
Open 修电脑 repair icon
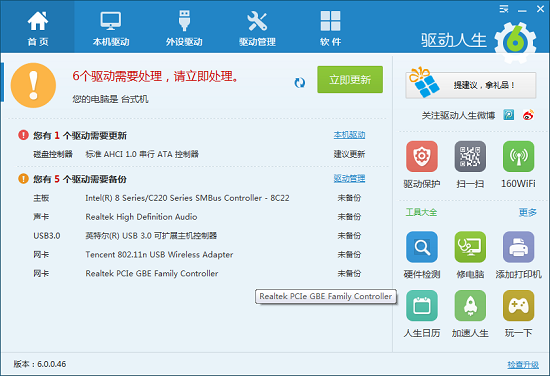(x=470, y=247)
